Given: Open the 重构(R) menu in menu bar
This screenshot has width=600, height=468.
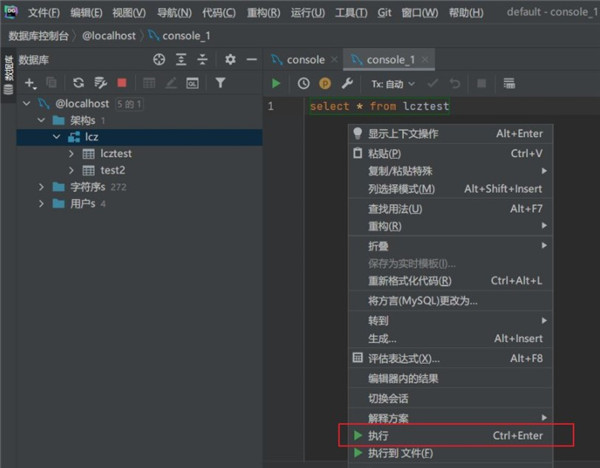Looking at the screenshot, I should pyautogui.click(x=264, y=13).
